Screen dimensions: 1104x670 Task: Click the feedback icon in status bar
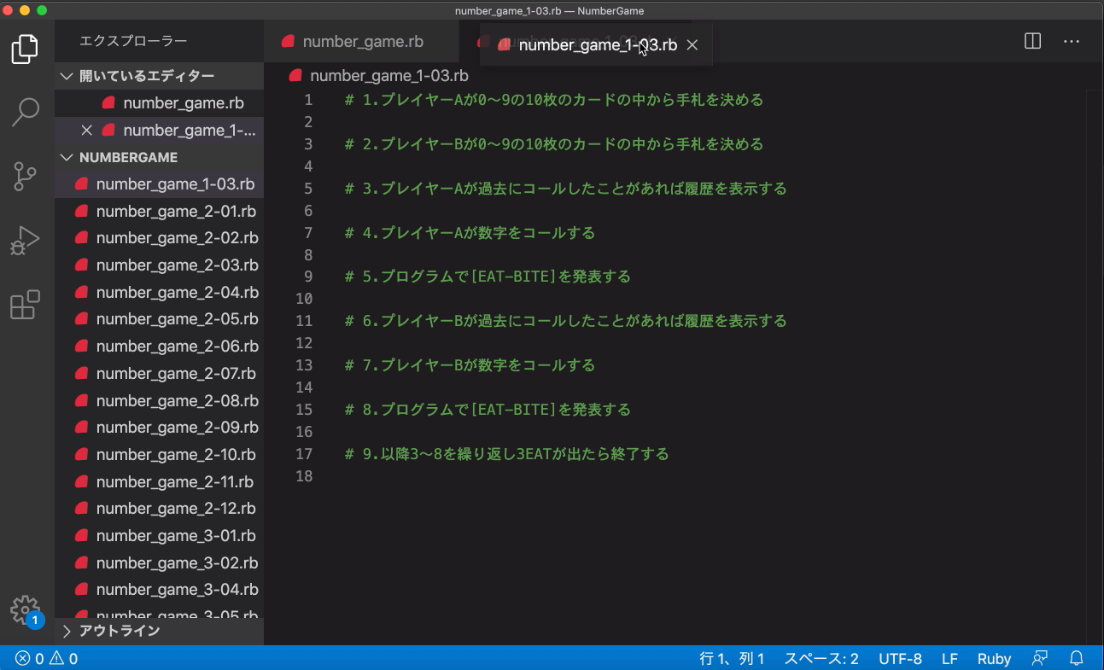(x=1039, y=659)
